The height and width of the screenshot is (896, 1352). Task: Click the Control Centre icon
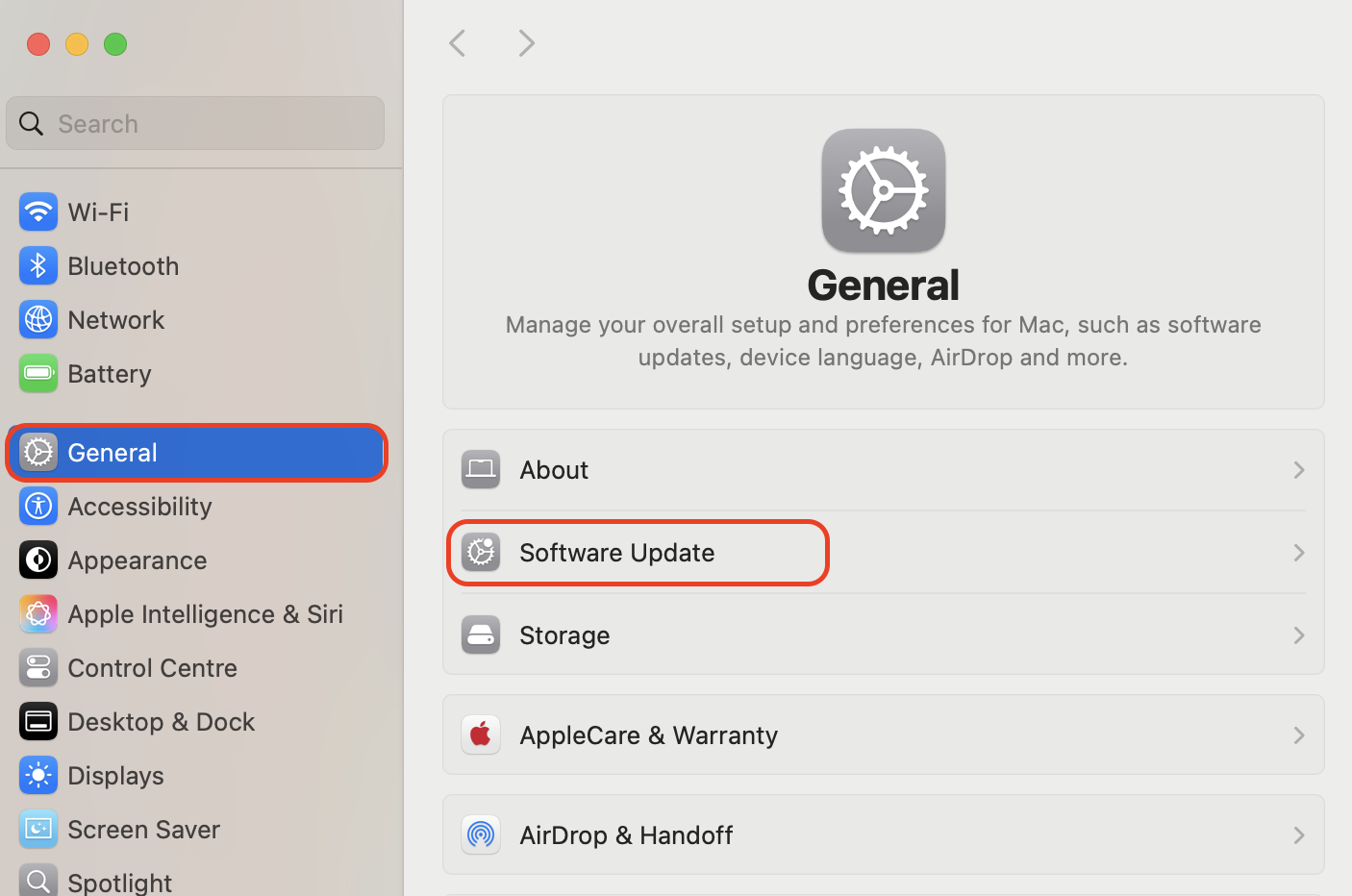click(x=38, y=667)
